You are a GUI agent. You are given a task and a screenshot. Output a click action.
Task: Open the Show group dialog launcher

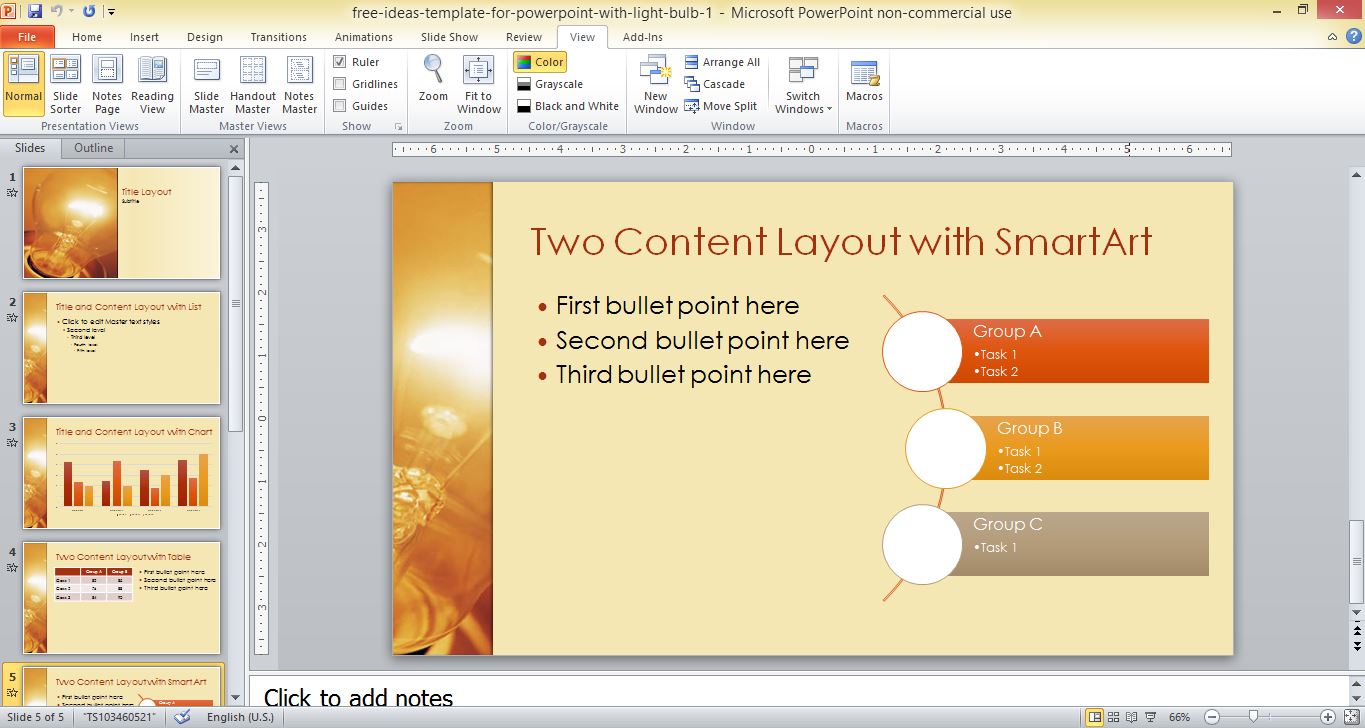tap(399, 127)
